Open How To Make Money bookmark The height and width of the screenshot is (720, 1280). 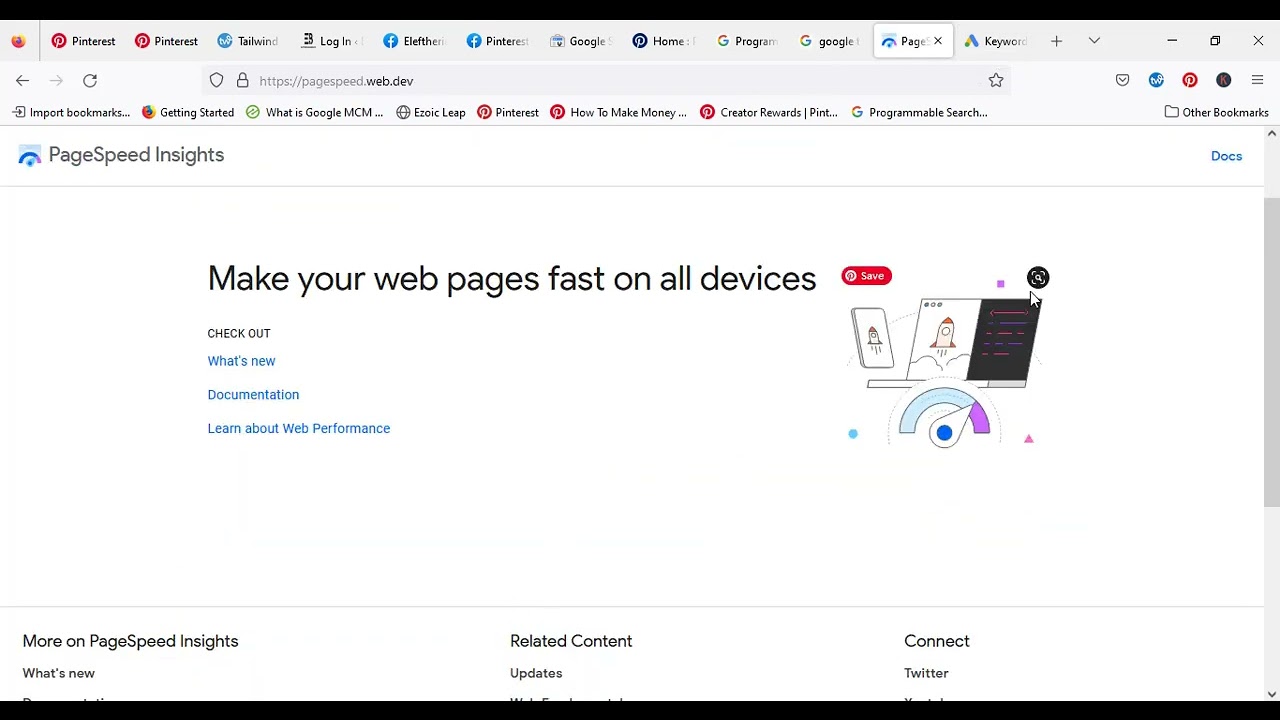[618, 112]
